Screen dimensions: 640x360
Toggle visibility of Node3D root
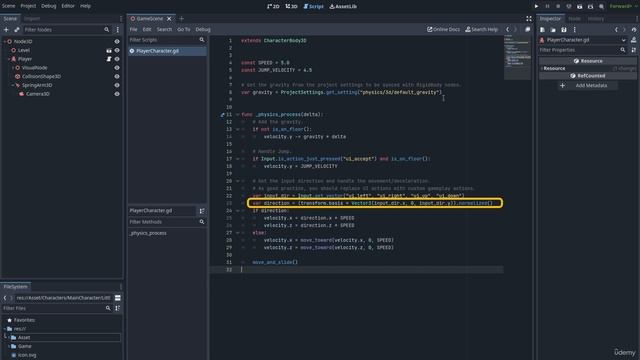(117, 42)
